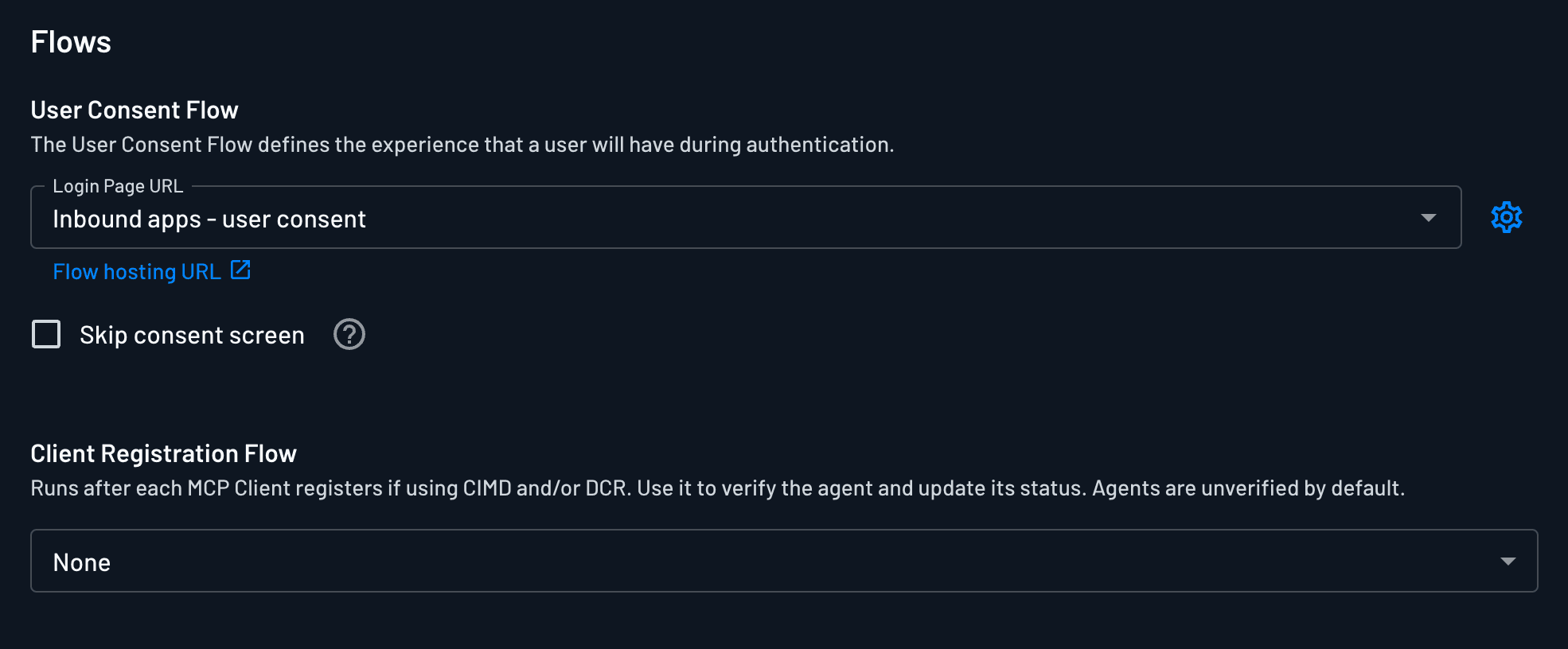Click the Login Page URL field label

[118, 186]
